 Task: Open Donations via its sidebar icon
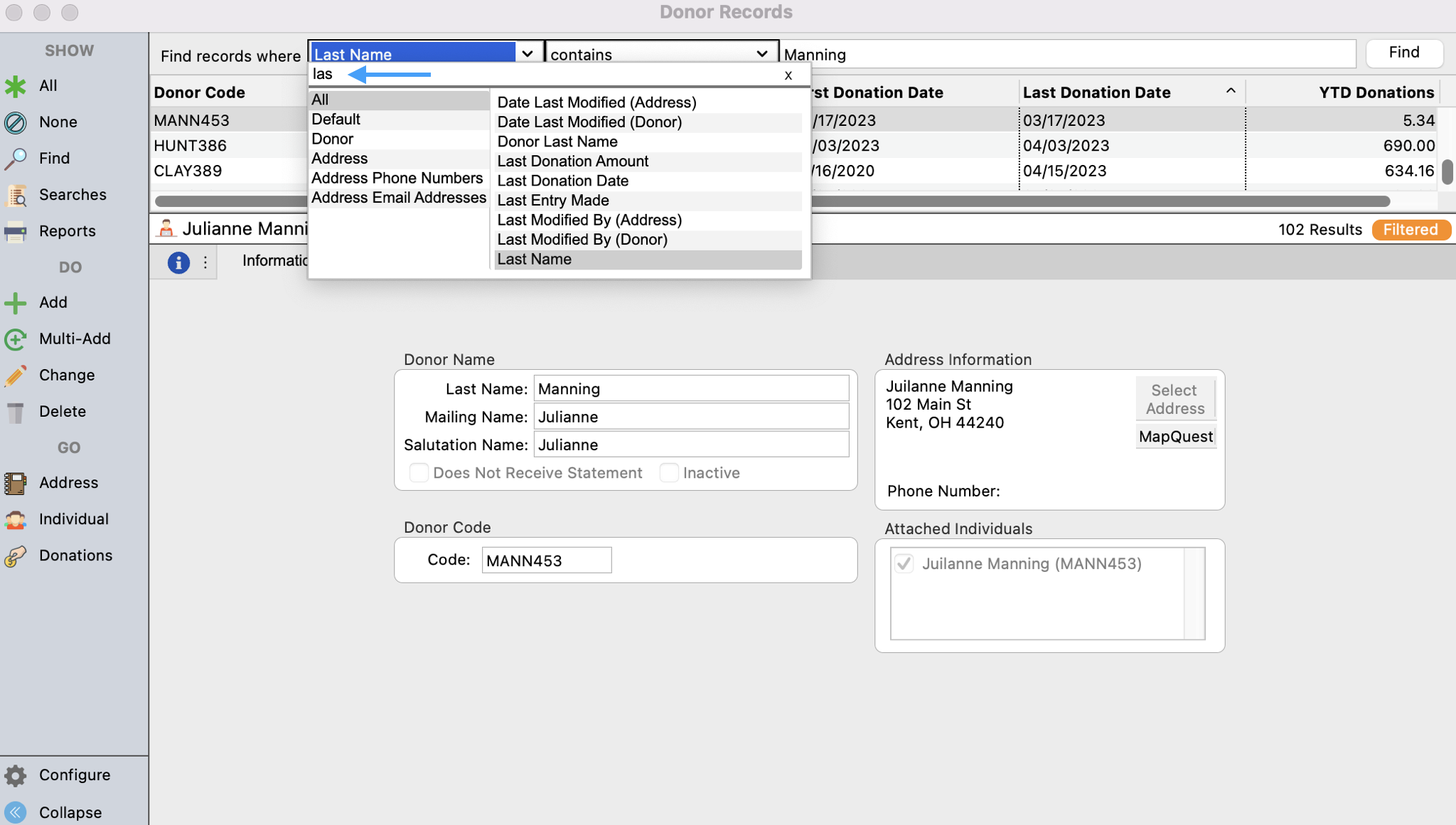coord(15,556)
